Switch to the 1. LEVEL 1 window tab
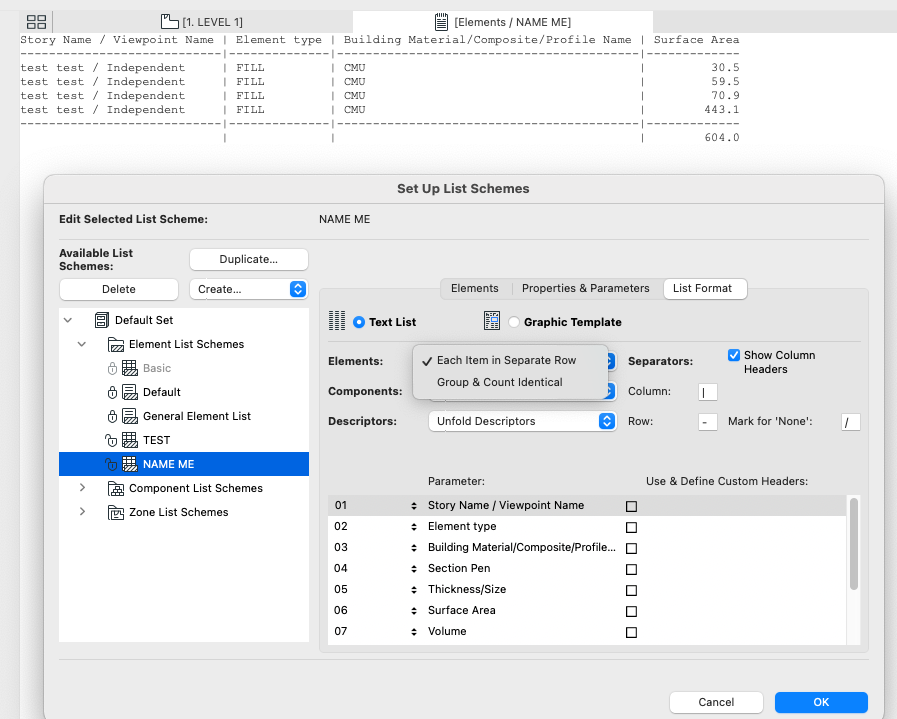Screen dimensions: 897x719 coord(202,22)
